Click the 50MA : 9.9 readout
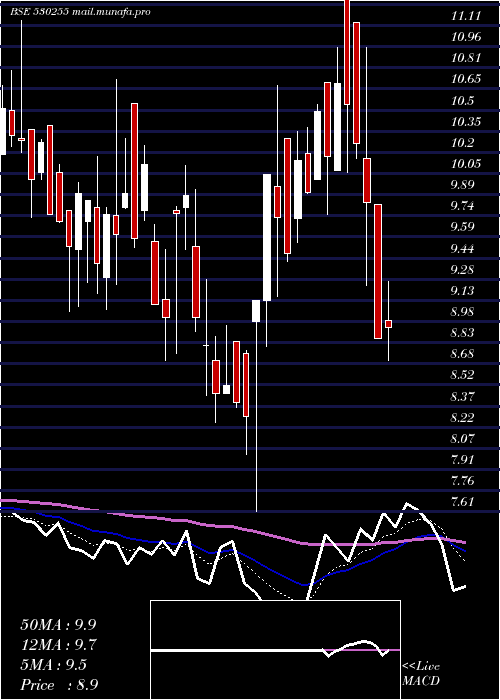 pos(58,625)
